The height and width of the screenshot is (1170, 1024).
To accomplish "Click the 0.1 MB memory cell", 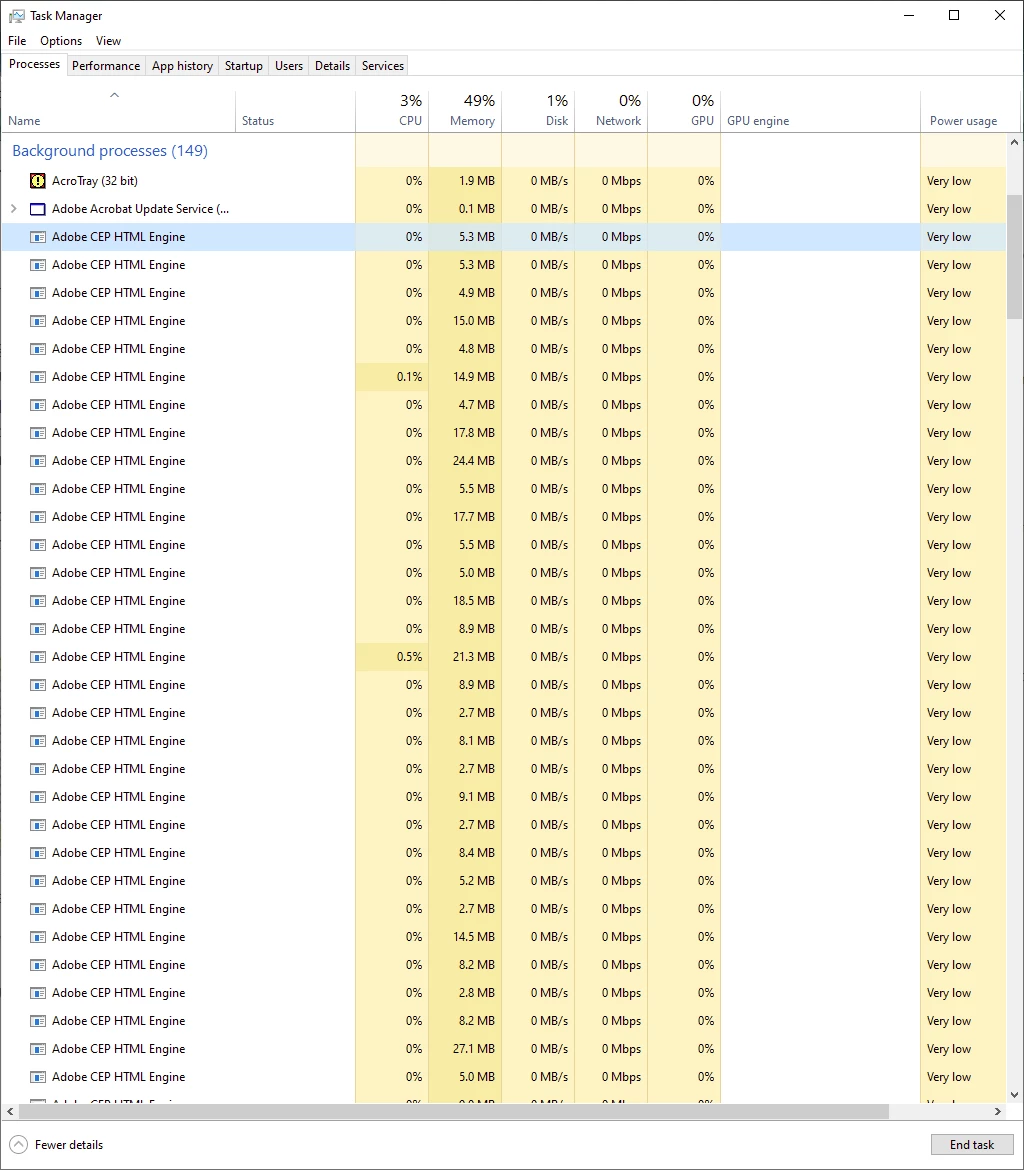I will [x=465, y=209].
